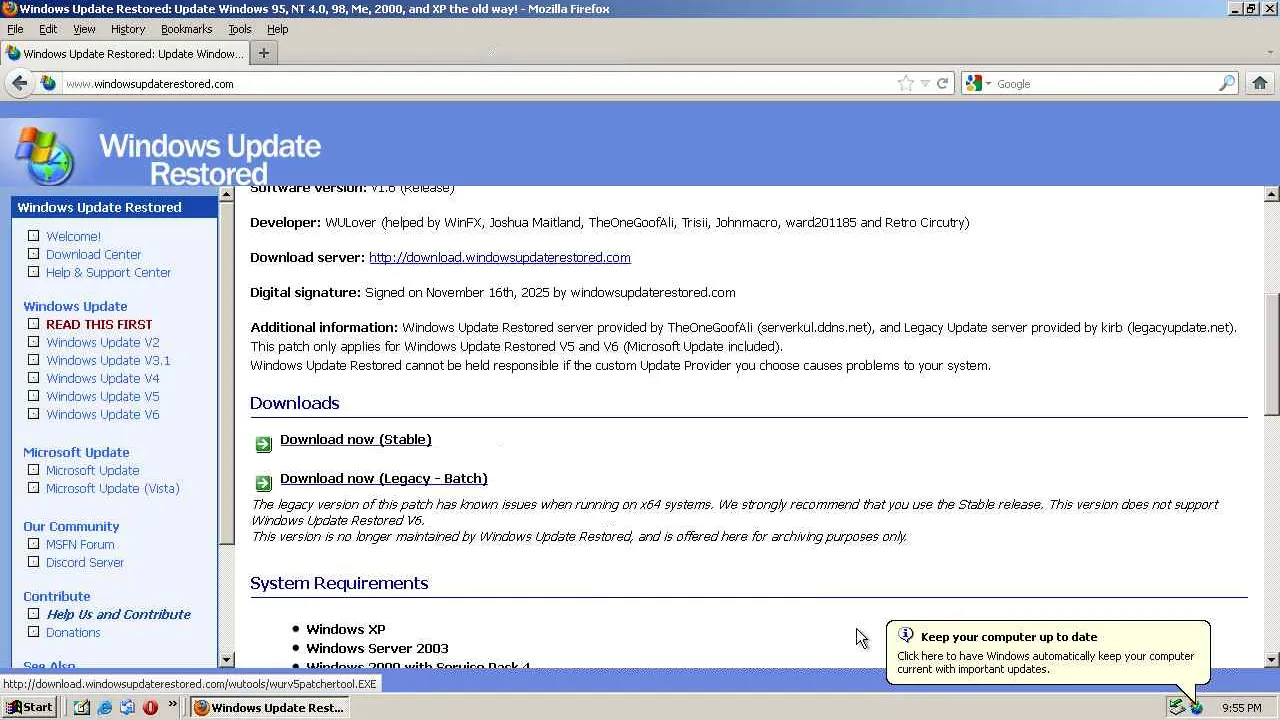The width and height of the screenshot is (1280, 720).
Task: Select the Windows Update Restored browser tab
Action: 124,53
